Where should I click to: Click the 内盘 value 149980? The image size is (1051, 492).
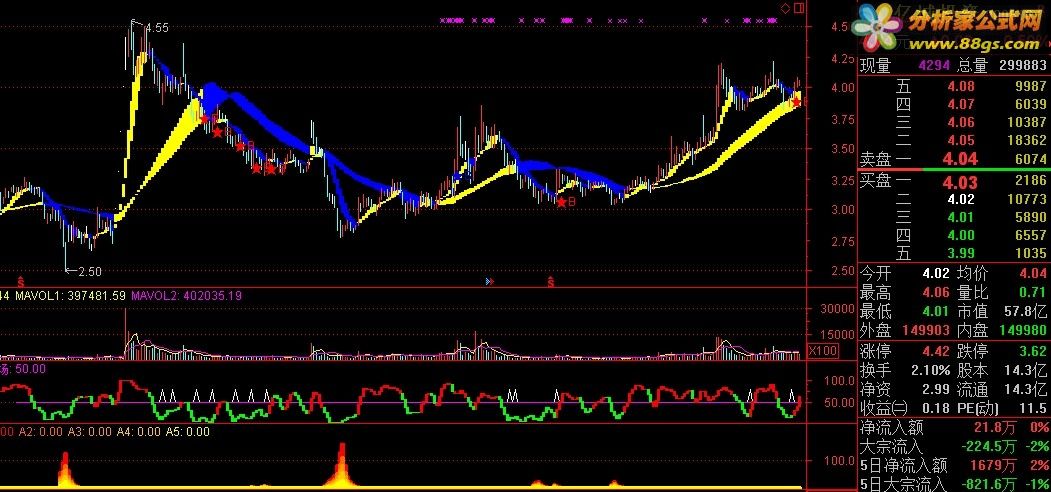[1022, 330]
